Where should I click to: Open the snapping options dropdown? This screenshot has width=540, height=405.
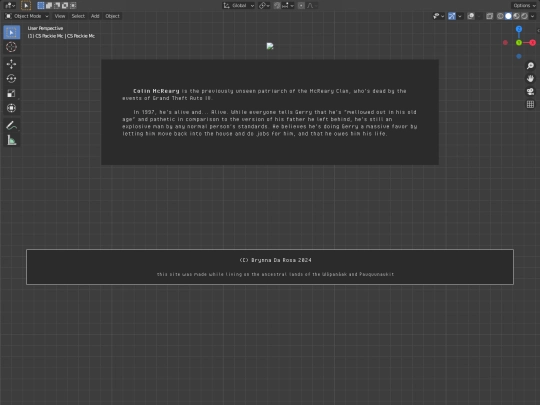point(288,6)
